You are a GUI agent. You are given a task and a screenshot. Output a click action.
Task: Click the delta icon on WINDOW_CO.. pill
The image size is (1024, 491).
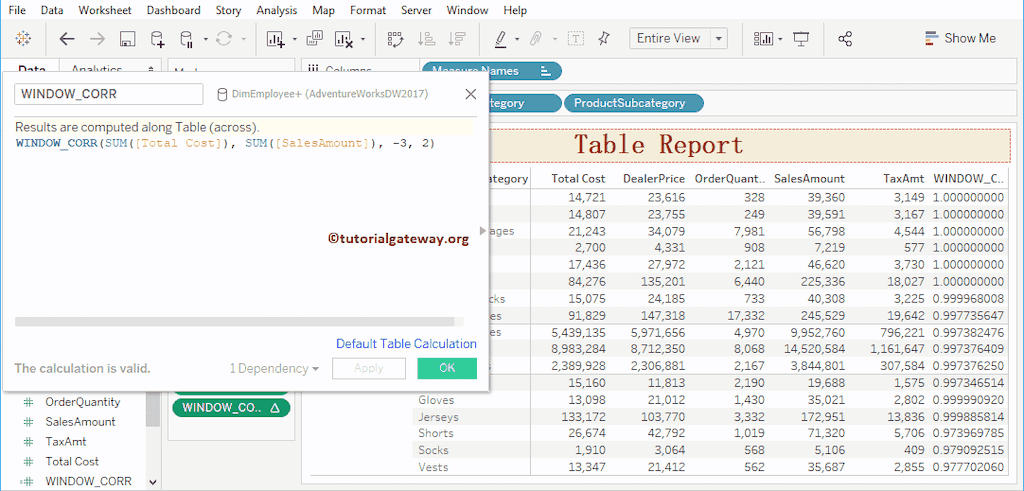coord(275,408)
